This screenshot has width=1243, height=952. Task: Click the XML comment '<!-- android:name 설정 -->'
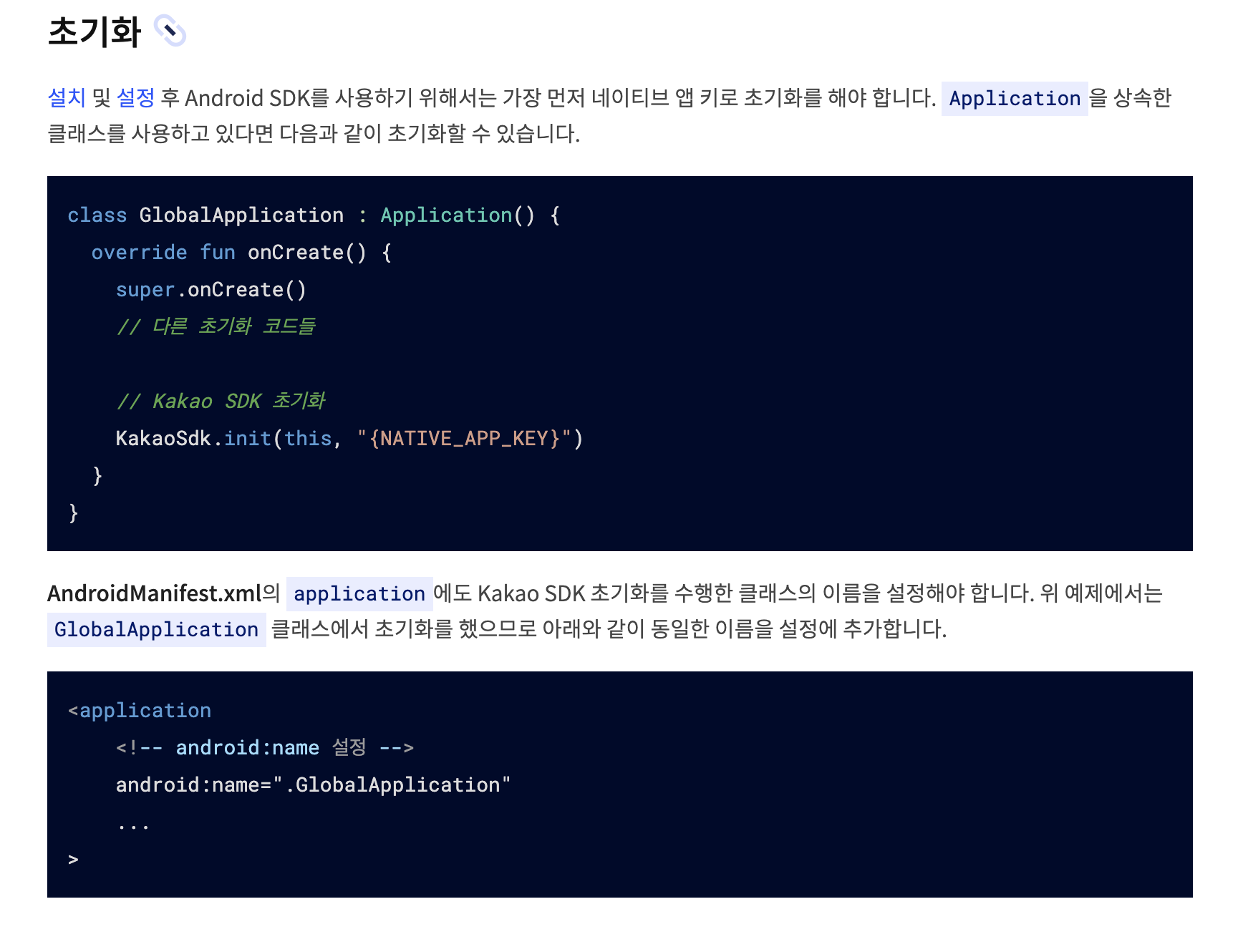265,747
